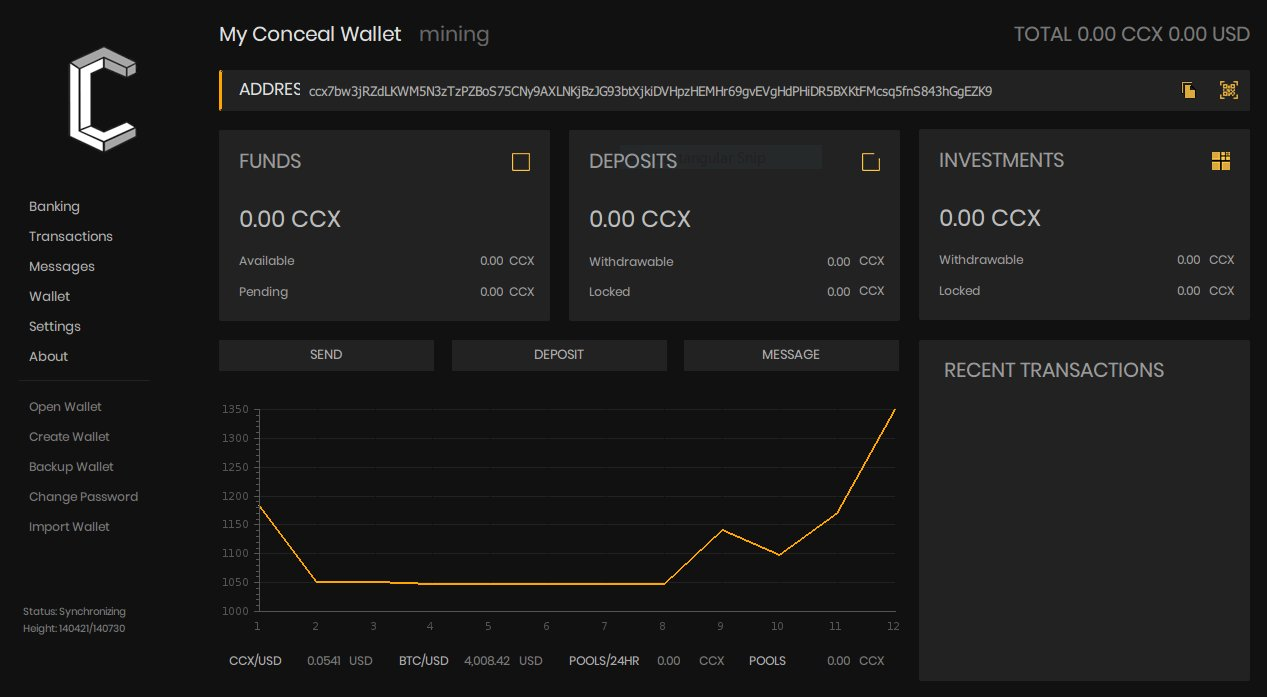
Task: Click the square icon in Deposits panel
Action: (x=870, y=162)
